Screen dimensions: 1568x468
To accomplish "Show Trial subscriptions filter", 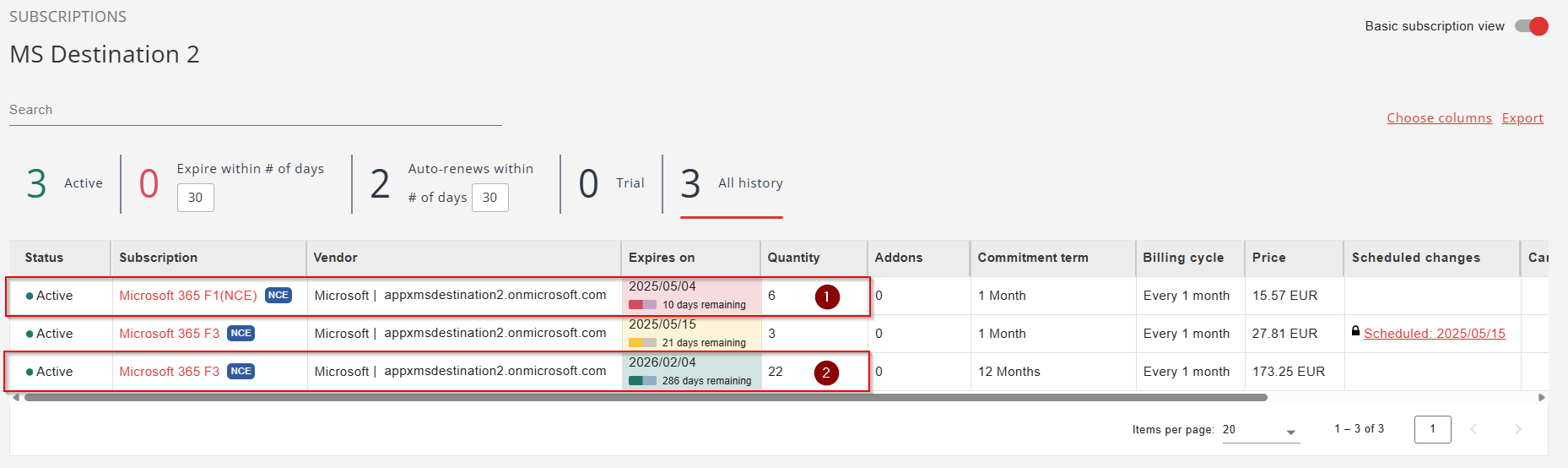I will click(611, 183).
